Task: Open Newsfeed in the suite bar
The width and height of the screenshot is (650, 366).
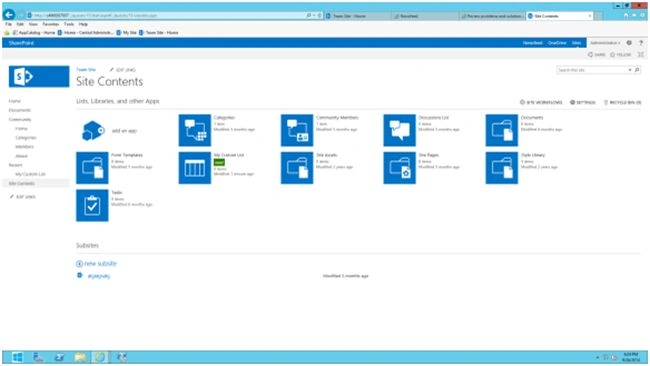Action: point(532,43)
